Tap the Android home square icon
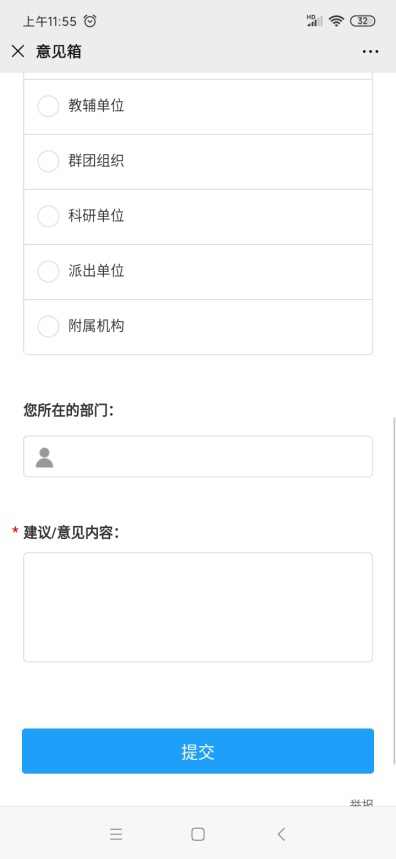Image resolution: width=396 pixels, height=859 pixels. click(198, 834)
